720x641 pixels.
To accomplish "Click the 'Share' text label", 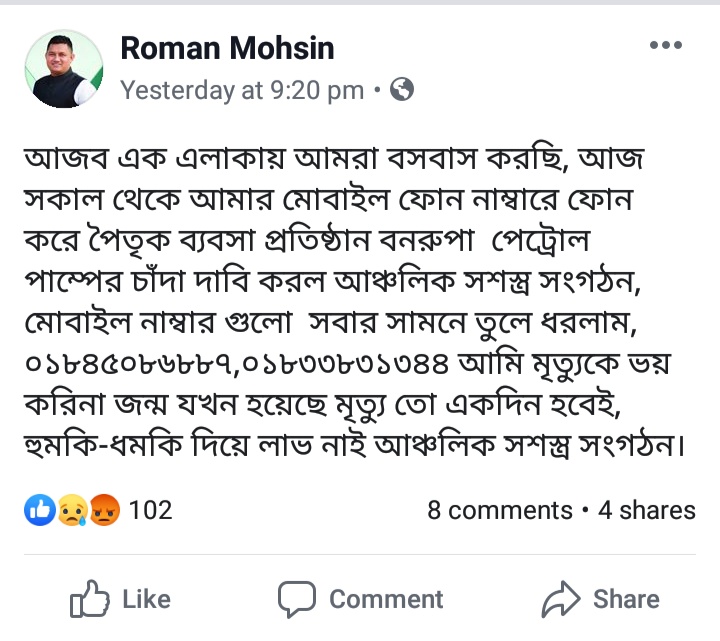I will tap(626, 599).
